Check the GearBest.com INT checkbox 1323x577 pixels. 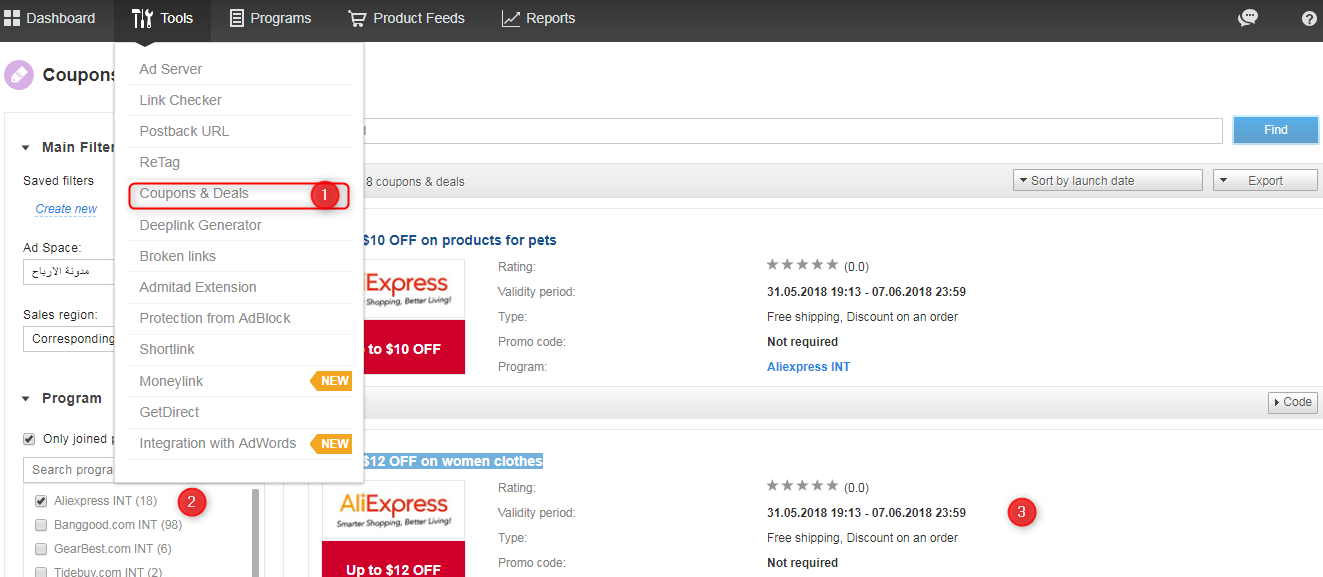[x=41, y=549]
